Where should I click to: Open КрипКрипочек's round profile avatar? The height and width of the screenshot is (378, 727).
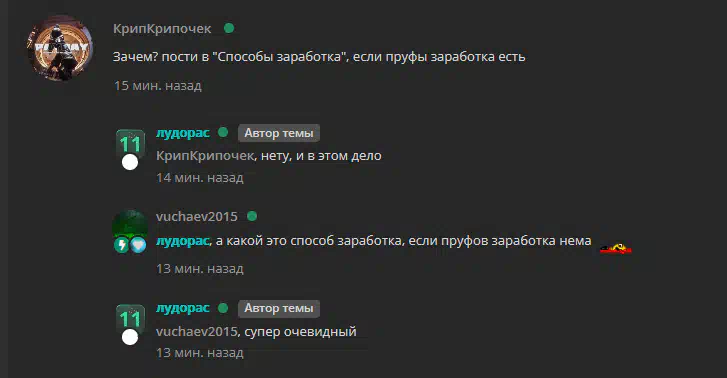point(60,48)
